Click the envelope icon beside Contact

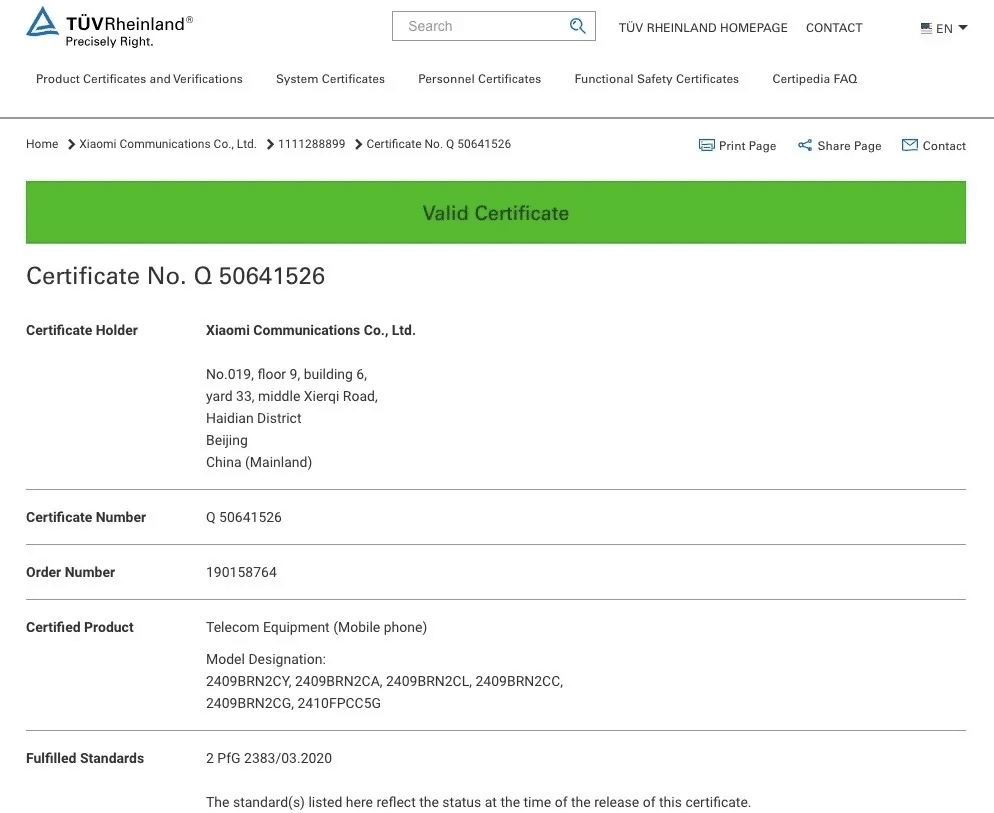click(x=910, y=145)
